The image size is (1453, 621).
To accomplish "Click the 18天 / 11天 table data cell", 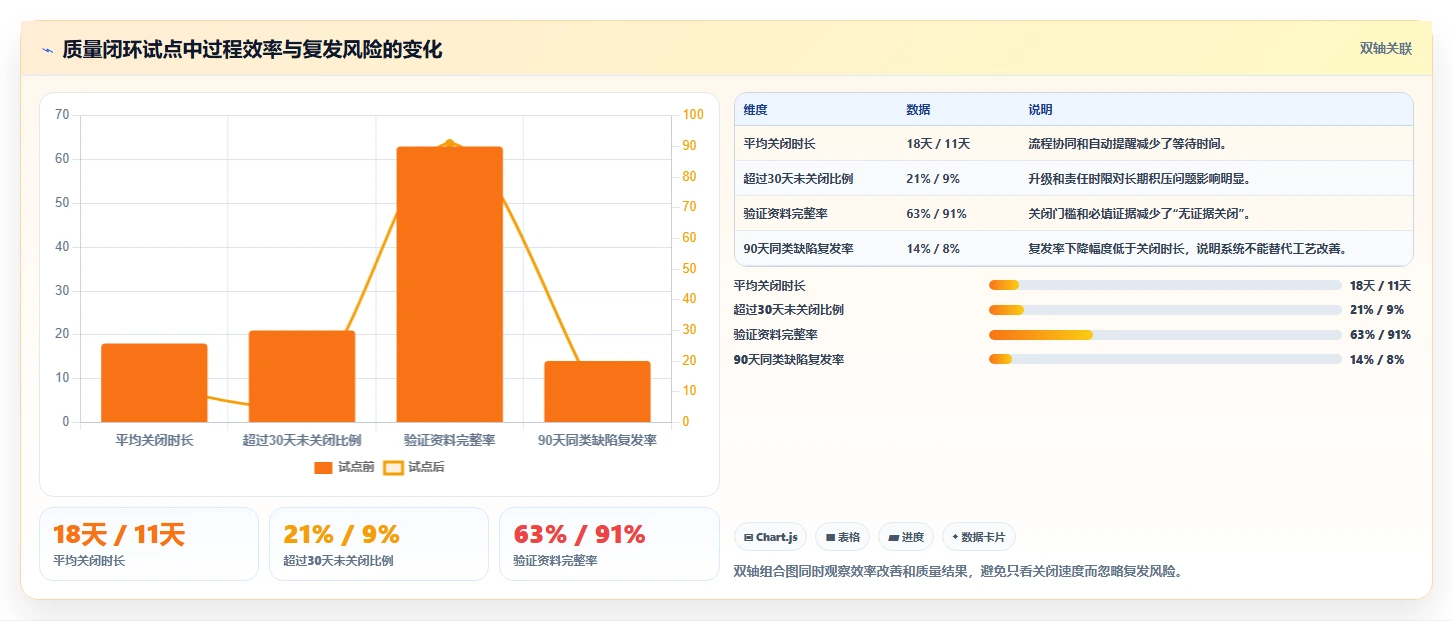I will [x=938, y=144].
